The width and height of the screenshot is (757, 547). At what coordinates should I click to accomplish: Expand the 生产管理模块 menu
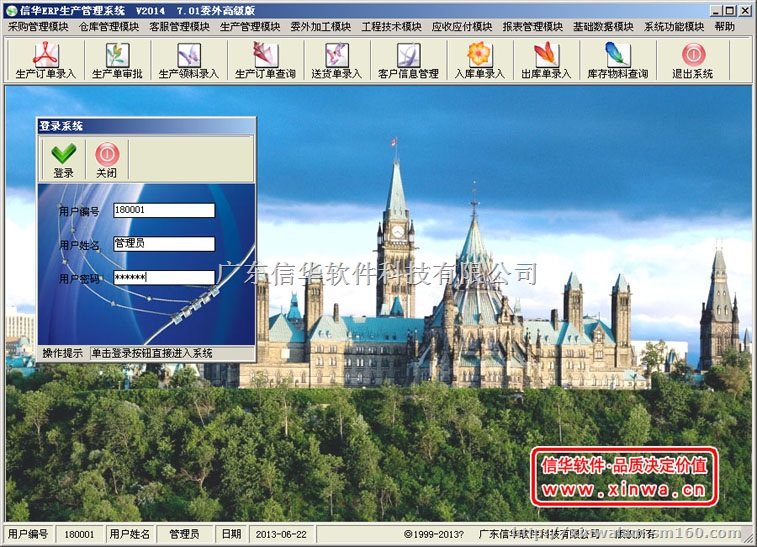pos(250,27)
